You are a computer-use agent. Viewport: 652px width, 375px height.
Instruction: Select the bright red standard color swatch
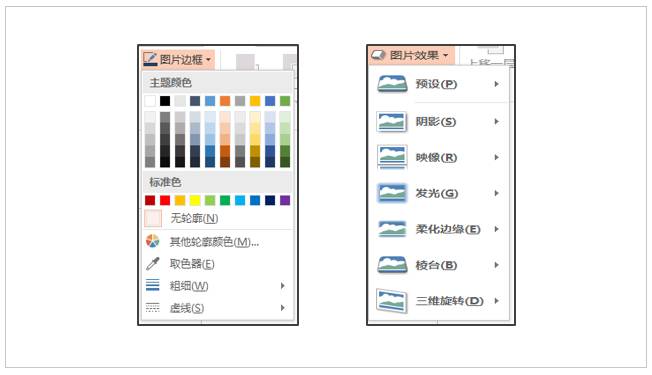click(x=165, y=200)
